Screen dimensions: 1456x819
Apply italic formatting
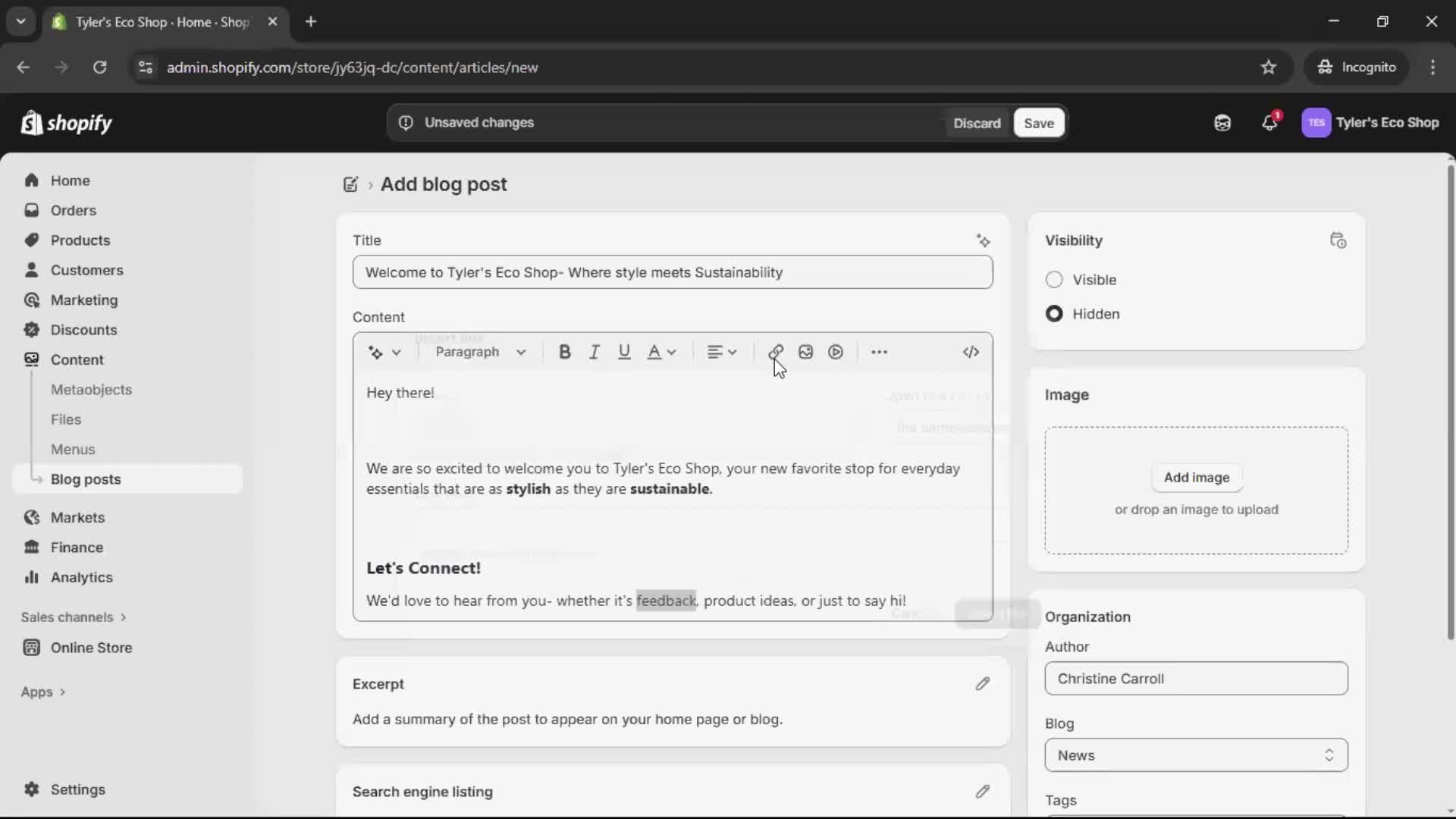[x=595, y=351]
